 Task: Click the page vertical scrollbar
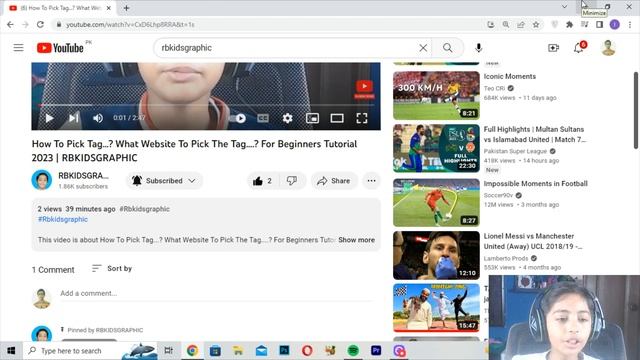pos(636,110)
